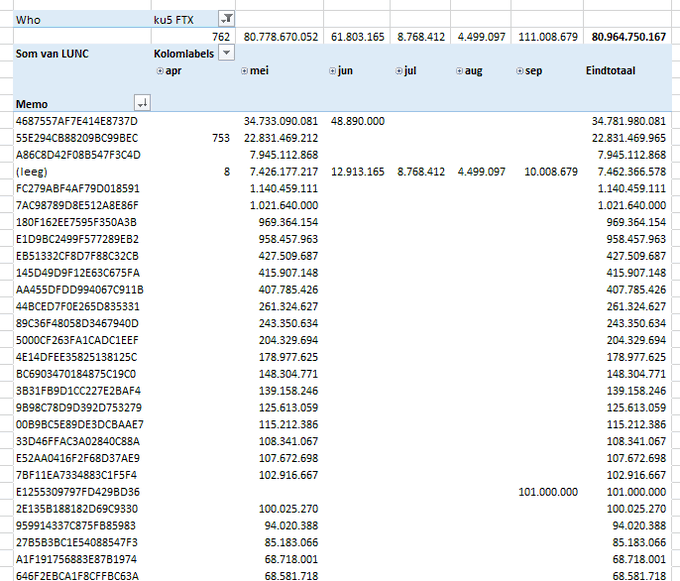This screenshot has width=680, height=581.
Task: Open the Who filter dropdown
Action: pyautogui.click(x=227, y=19)
